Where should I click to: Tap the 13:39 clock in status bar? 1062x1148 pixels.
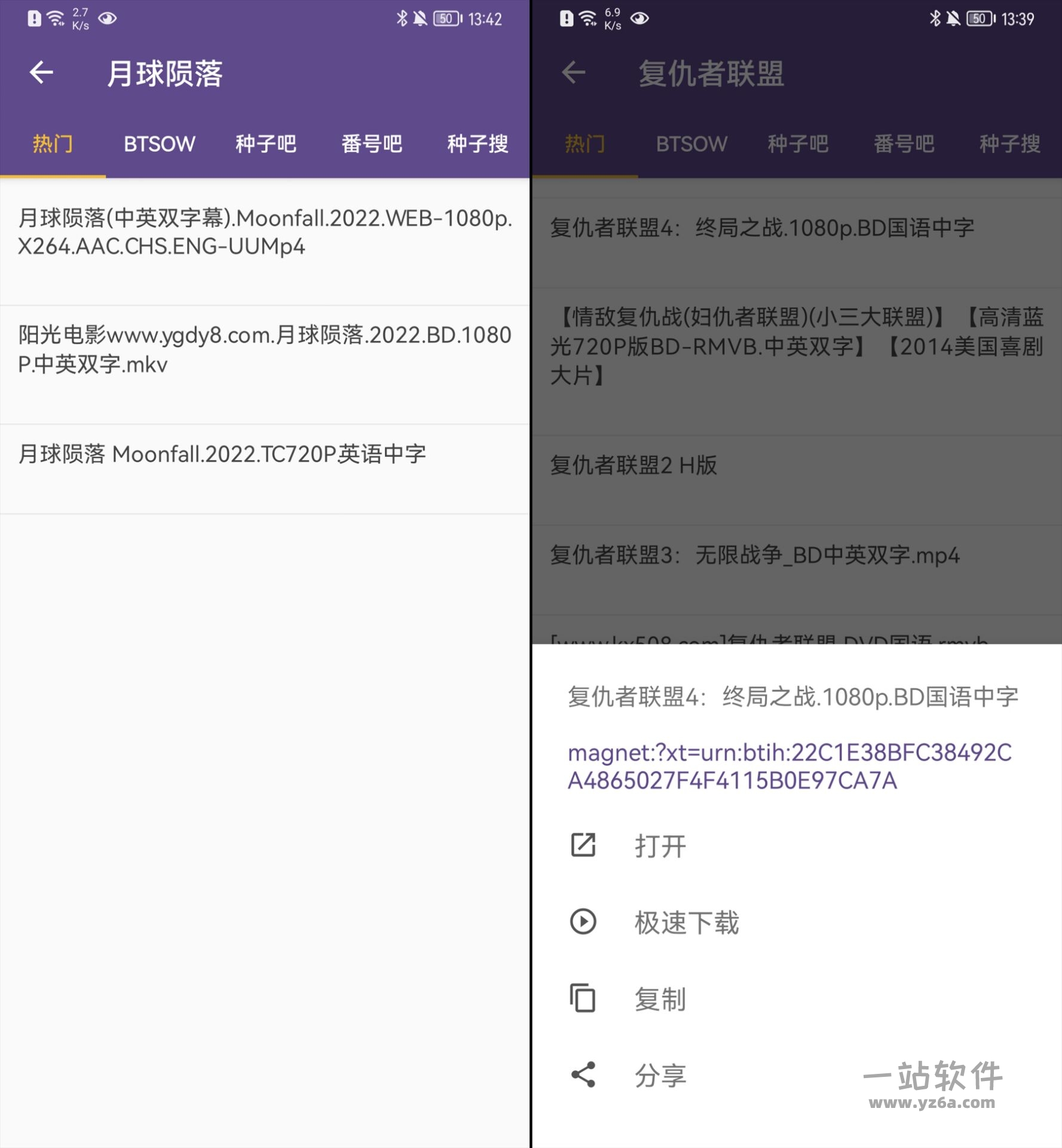1018,19
